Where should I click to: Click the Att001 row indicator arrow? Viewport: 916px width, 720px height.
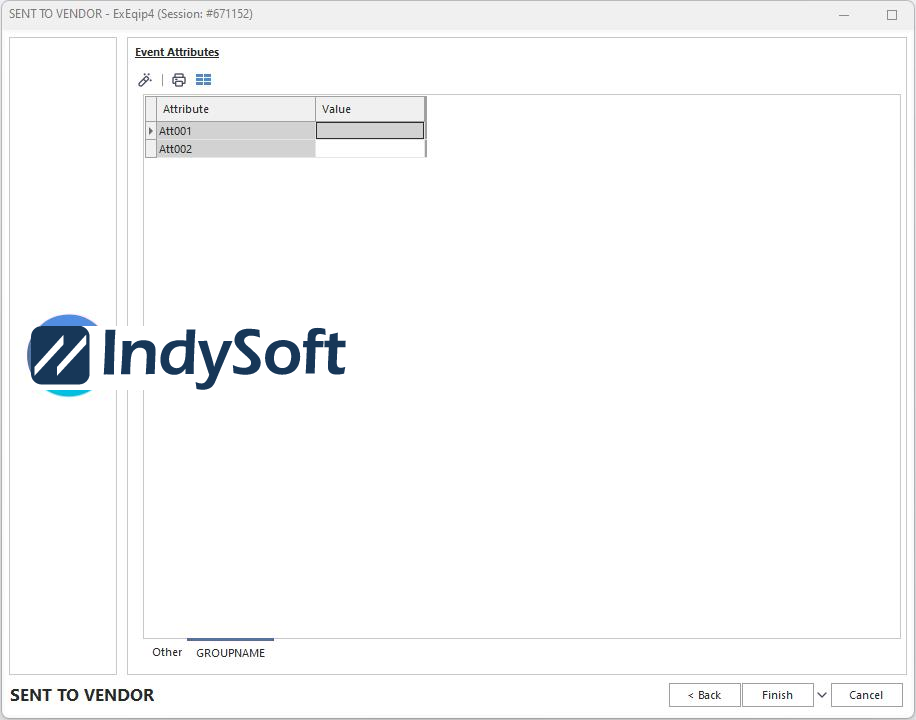click(151, 131)
